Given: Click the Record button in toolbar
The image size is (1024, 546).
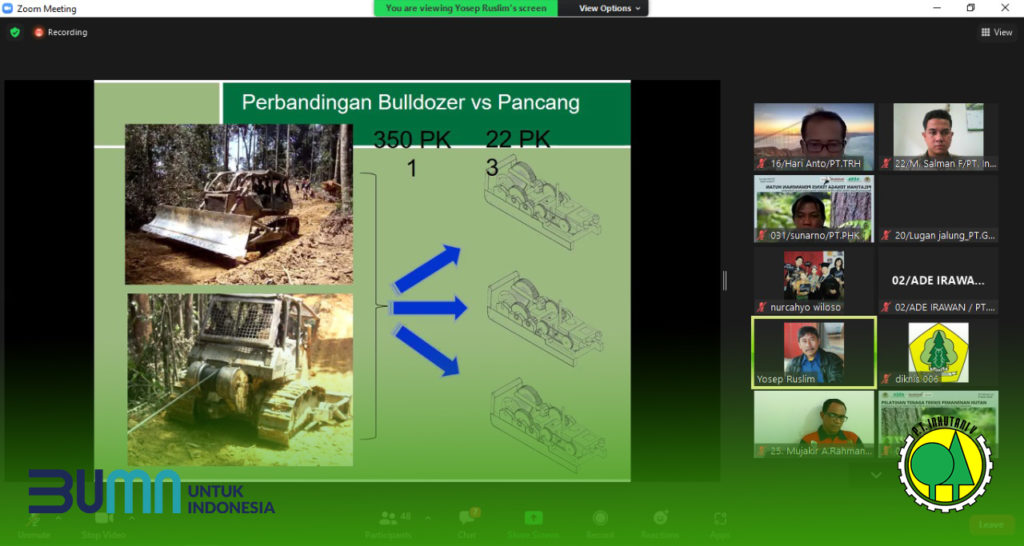Looking at the screenshot, I should click(600, 522).
